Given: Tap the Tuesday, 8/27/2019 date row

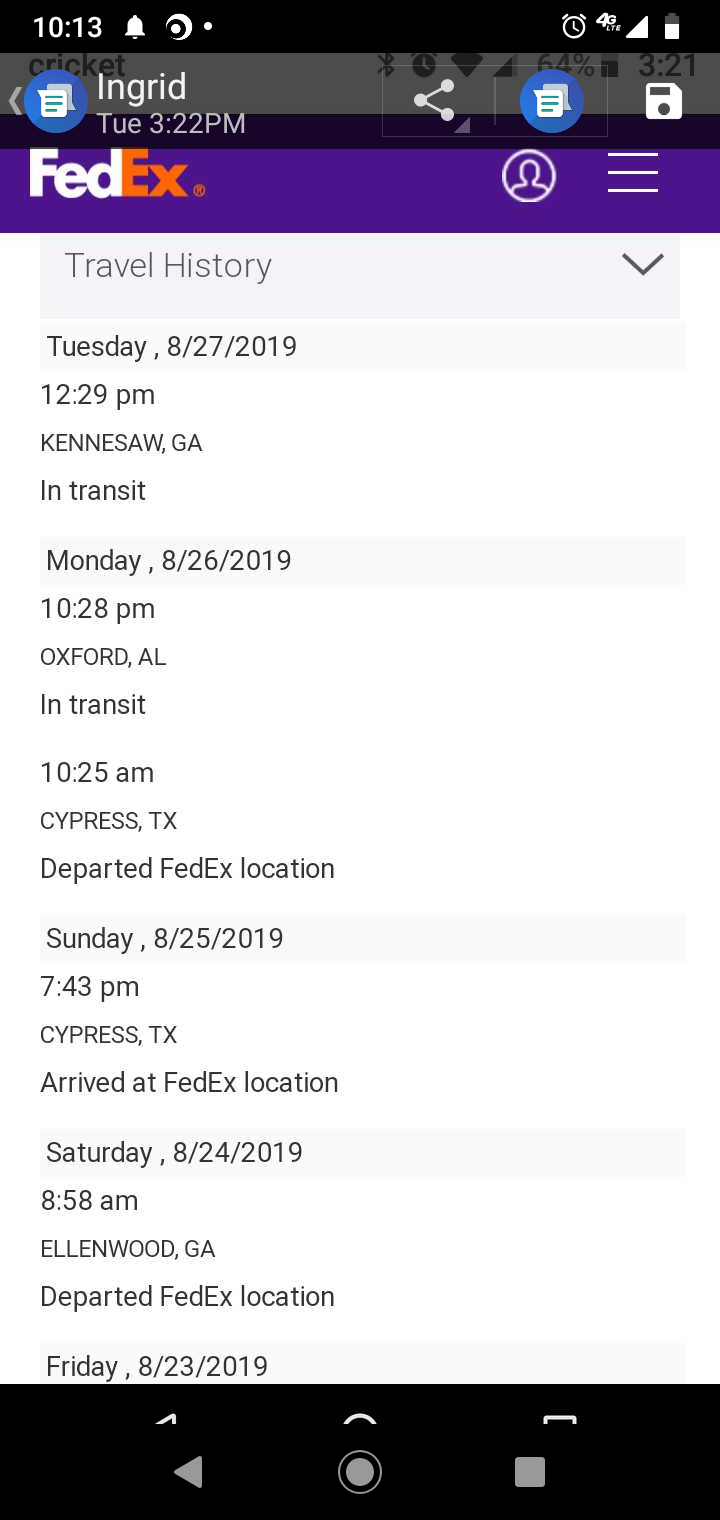Looking at the screenshot, I should click(172, 346).
